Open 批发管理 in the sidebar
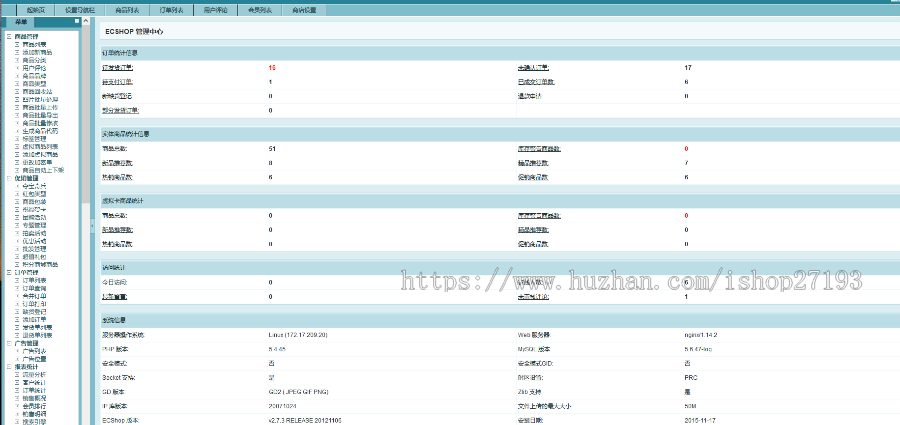 [34, 249]
